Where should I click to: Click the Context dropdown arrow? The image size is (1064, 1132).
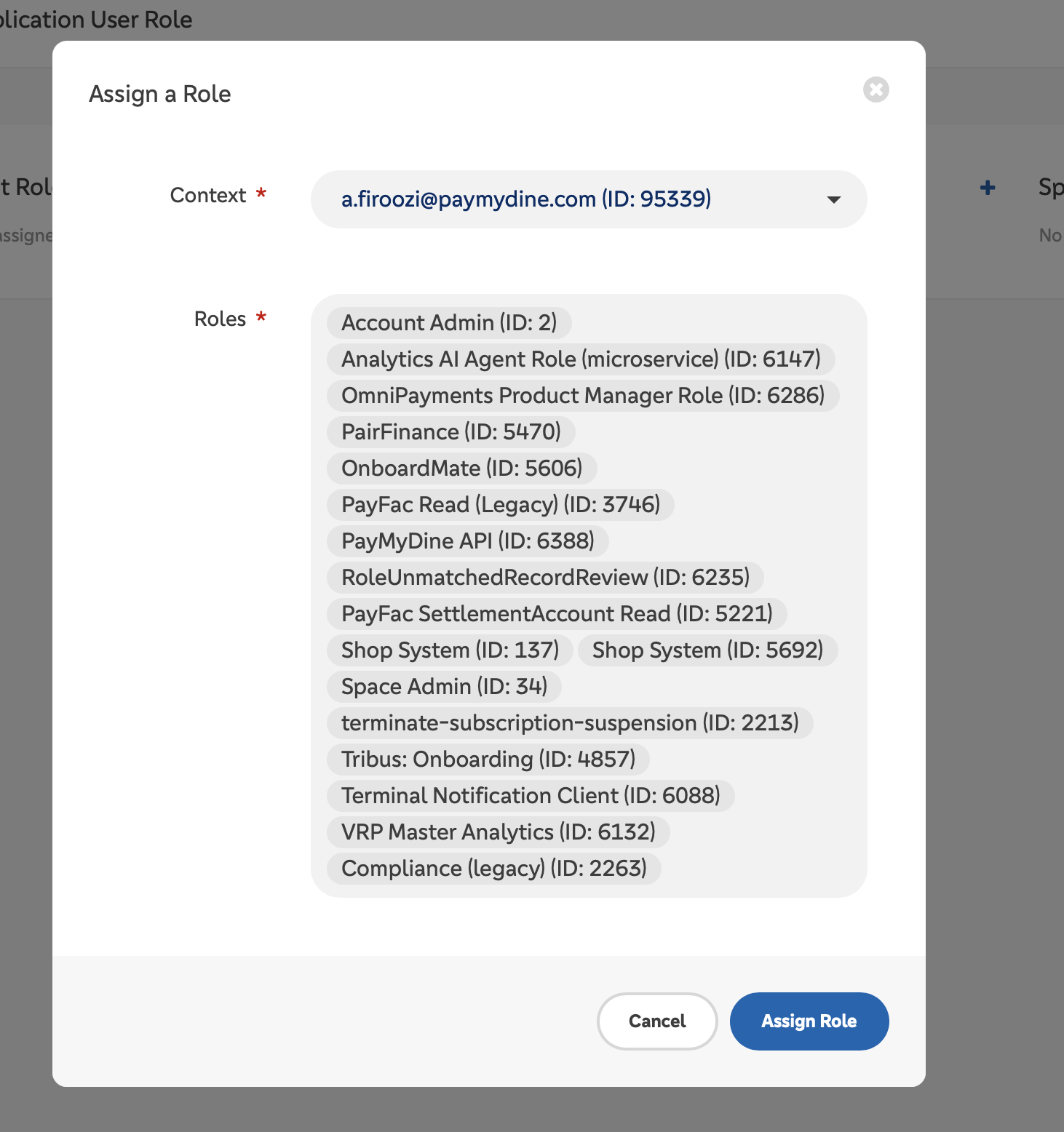[834, 199]
